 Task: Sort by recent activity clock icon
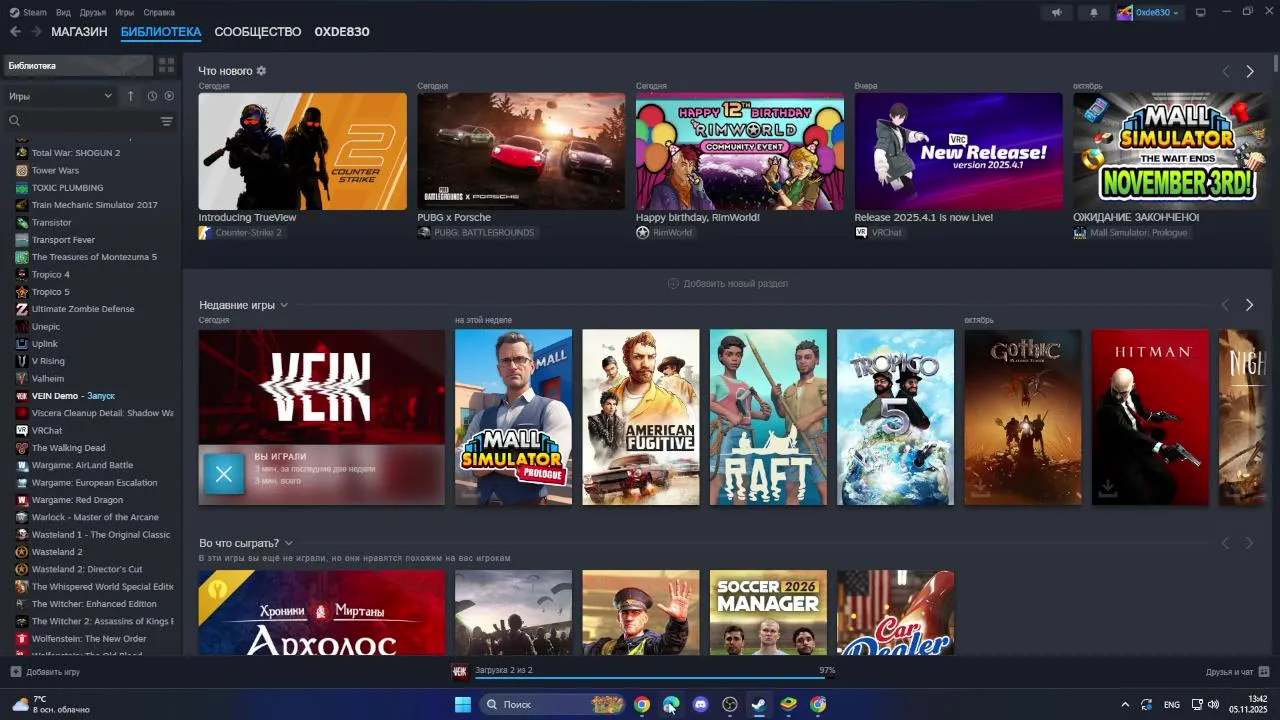coord(152,96)
